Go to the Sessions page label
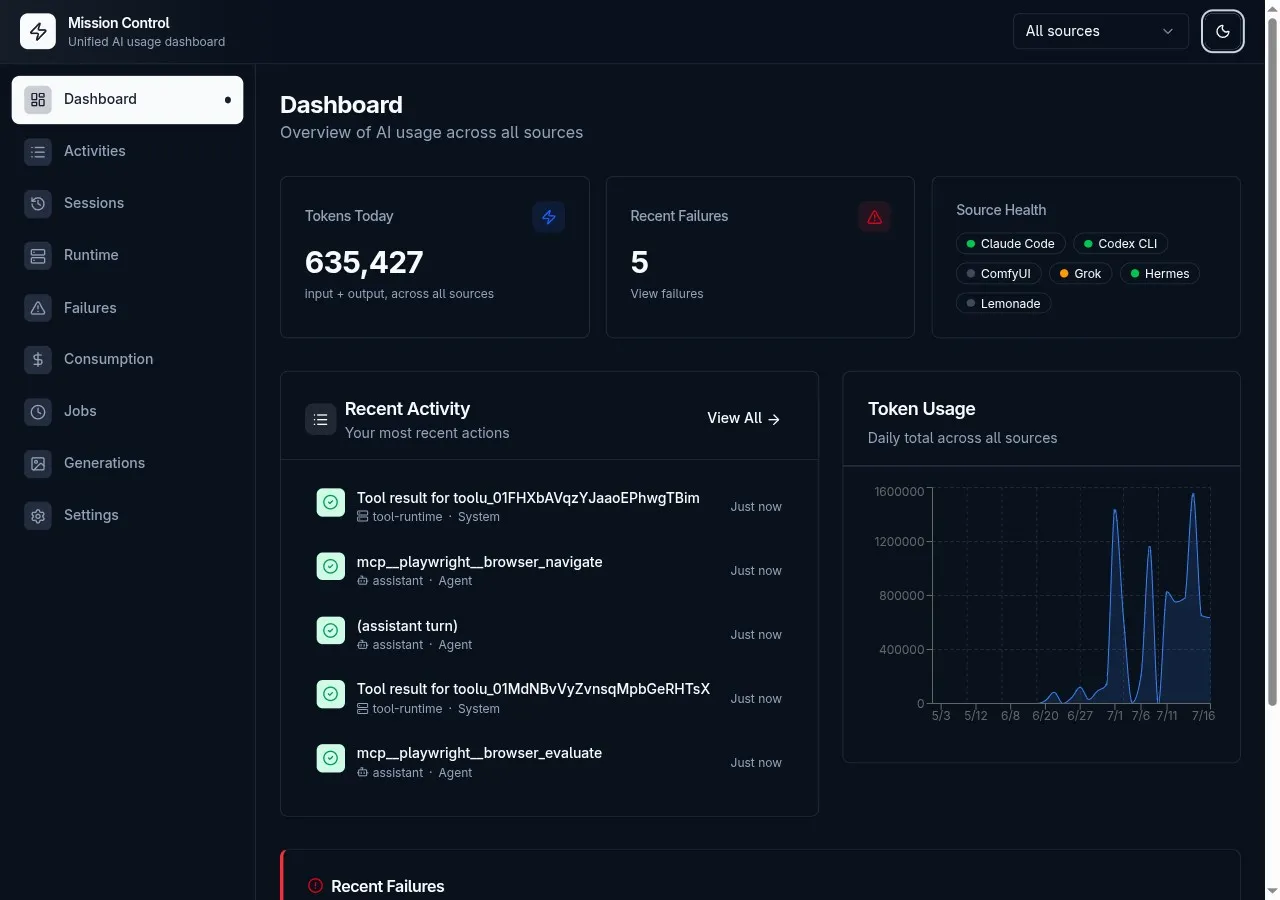Screen dimensions: 1280x900 (94, 203)
